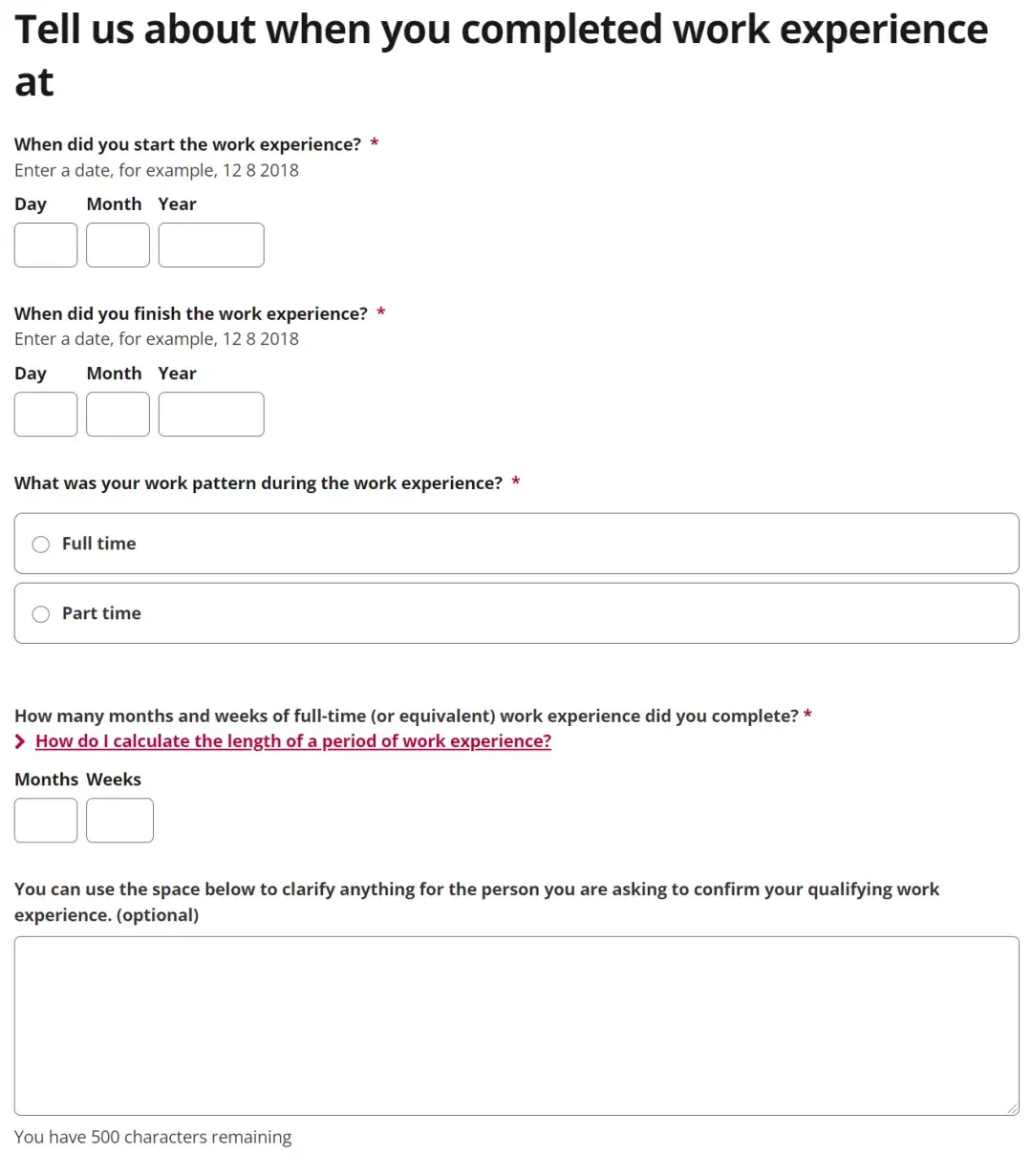The width and height of the screenshot is (1032, 1176).
Task: Focus the finish date Month box
Action: tap(118, 415)
